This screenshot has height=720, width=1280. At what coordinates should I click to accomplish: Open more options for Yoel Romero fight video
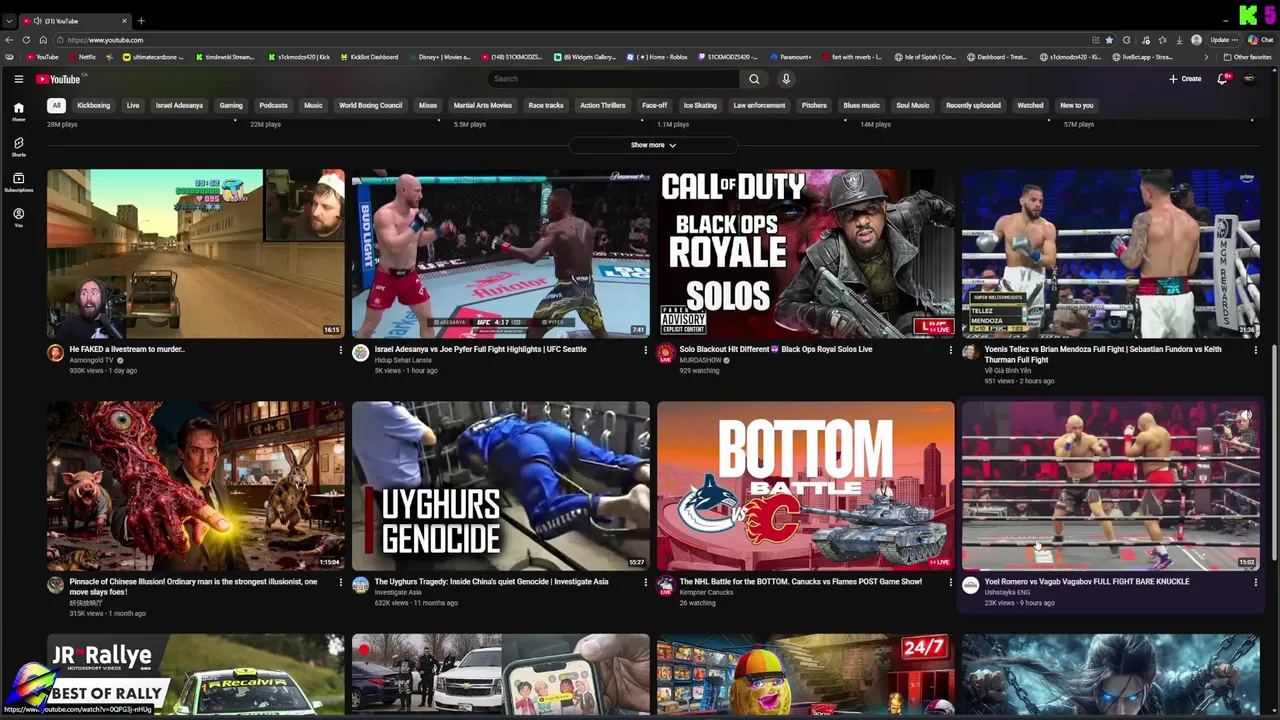tap(1255, 582)
